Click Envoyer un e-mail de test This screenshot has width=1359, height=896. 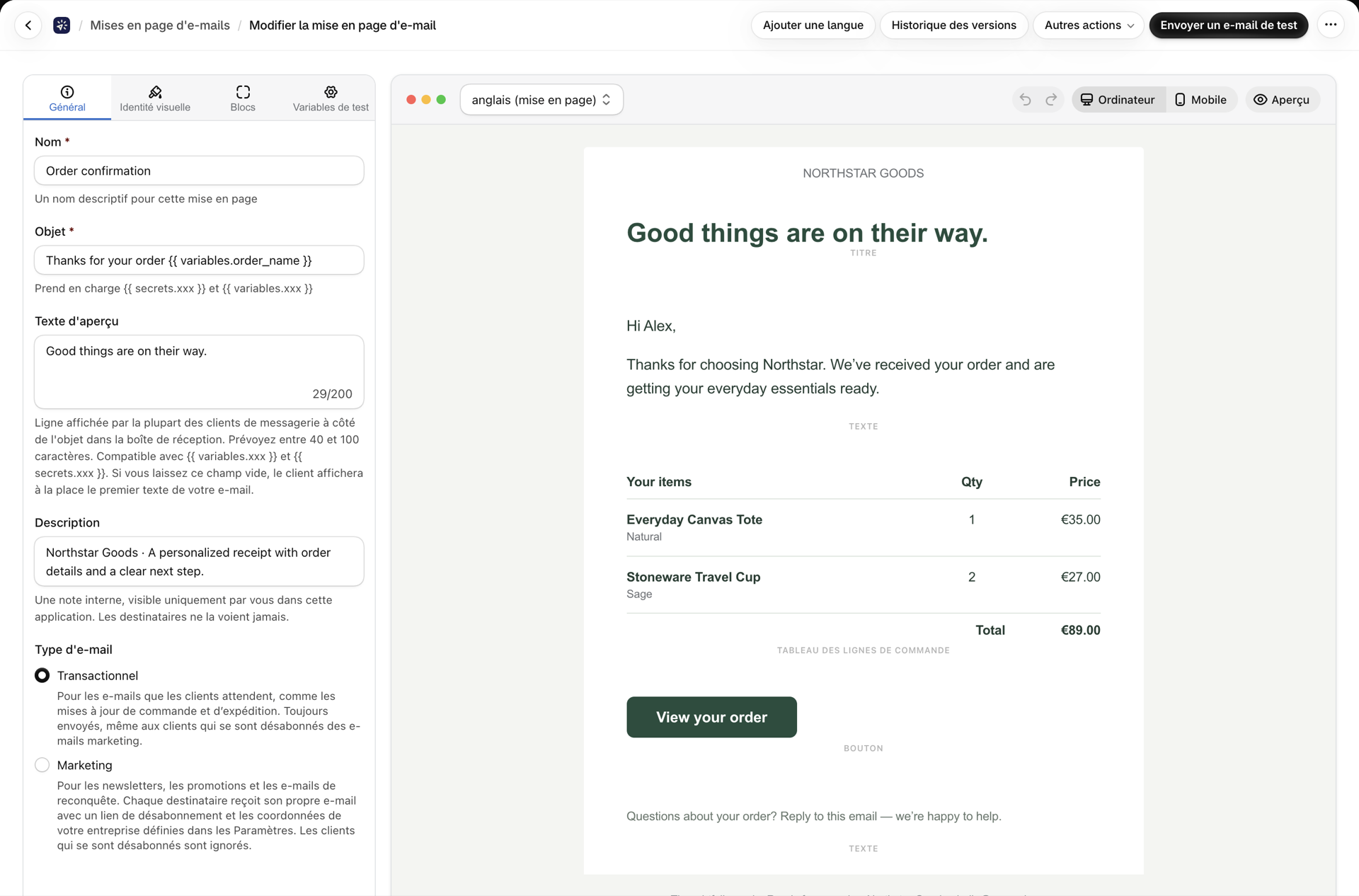pyautogui.click(x=1229, y=25)
